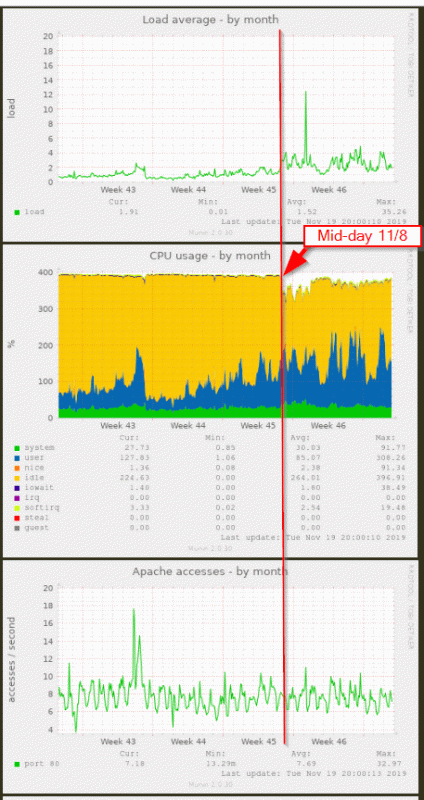Image resolution: width=424 pixels, height=800 pixels.
Task: Click the 'port 80' legend label
Action: (42, 764)
